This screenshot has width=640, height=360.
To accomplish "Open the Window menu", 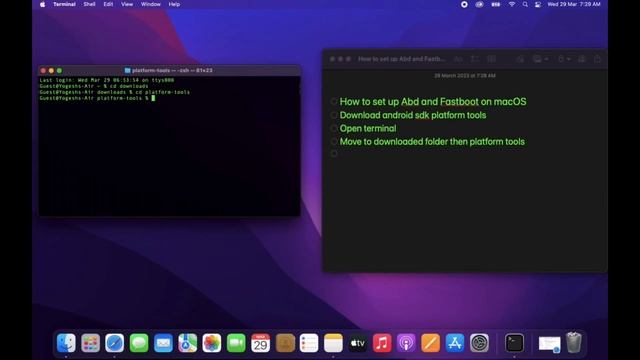I will click(151, 4).
